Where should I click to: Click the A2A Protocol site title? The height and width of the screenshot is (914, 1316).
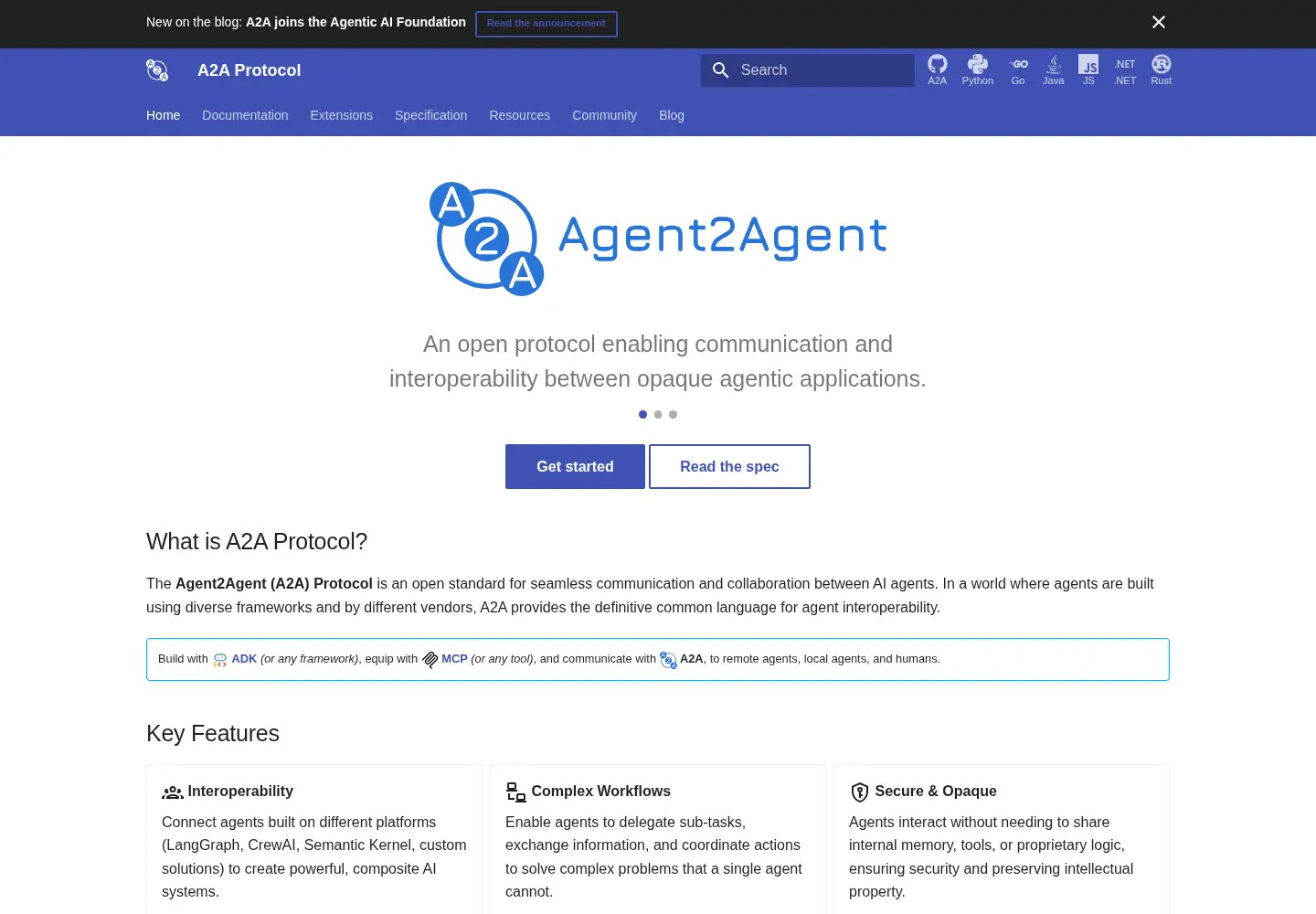pos(249,70)
